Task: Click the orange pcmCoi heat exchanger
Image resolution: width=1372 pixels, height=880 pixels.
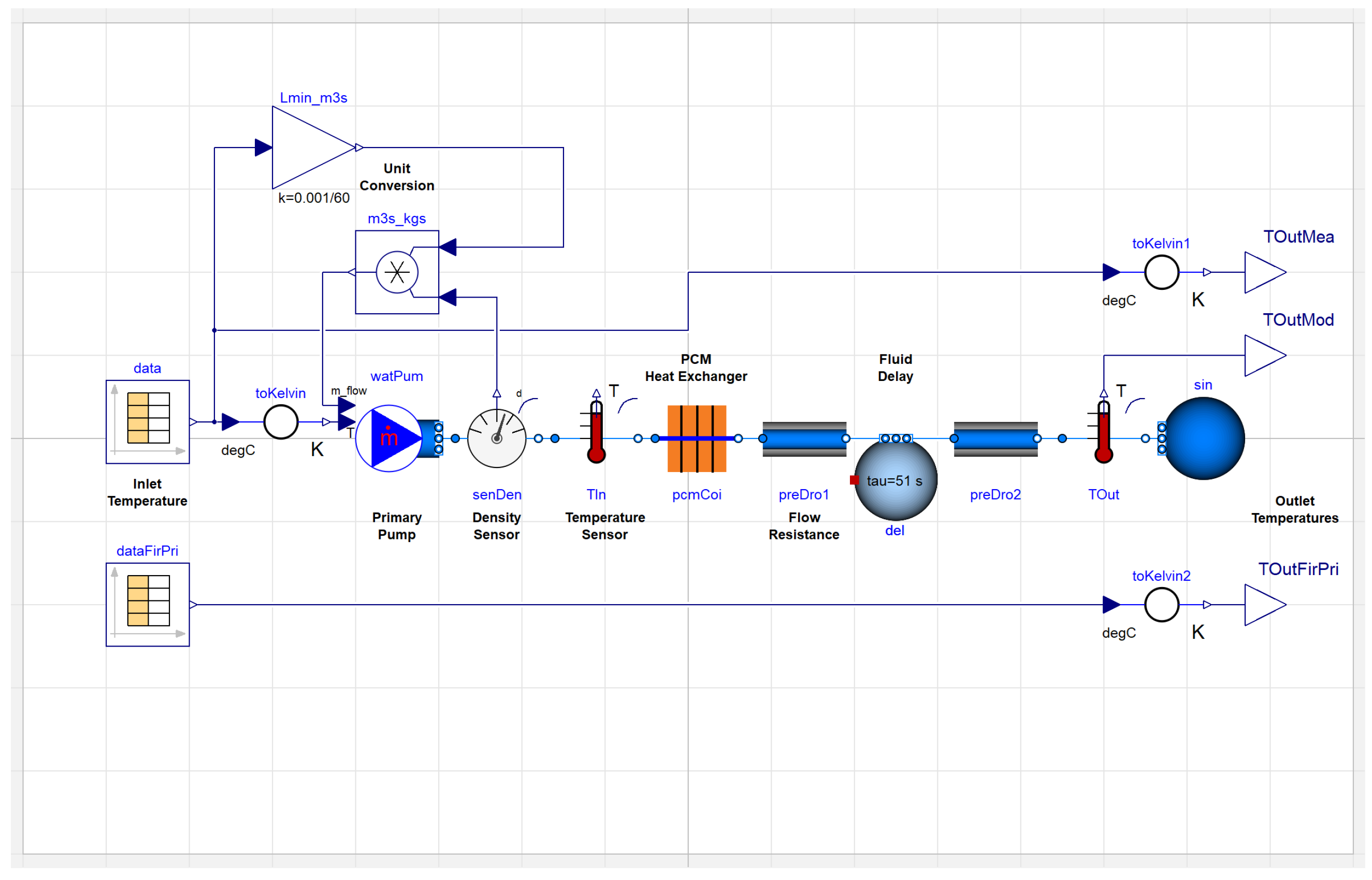Action: 696,438
